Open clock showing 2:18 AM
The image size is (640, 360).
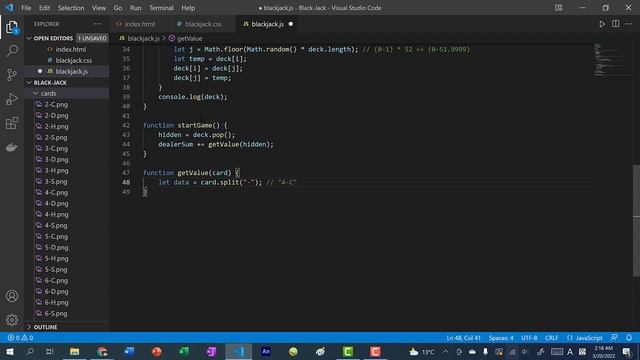[x=604, y=351]
